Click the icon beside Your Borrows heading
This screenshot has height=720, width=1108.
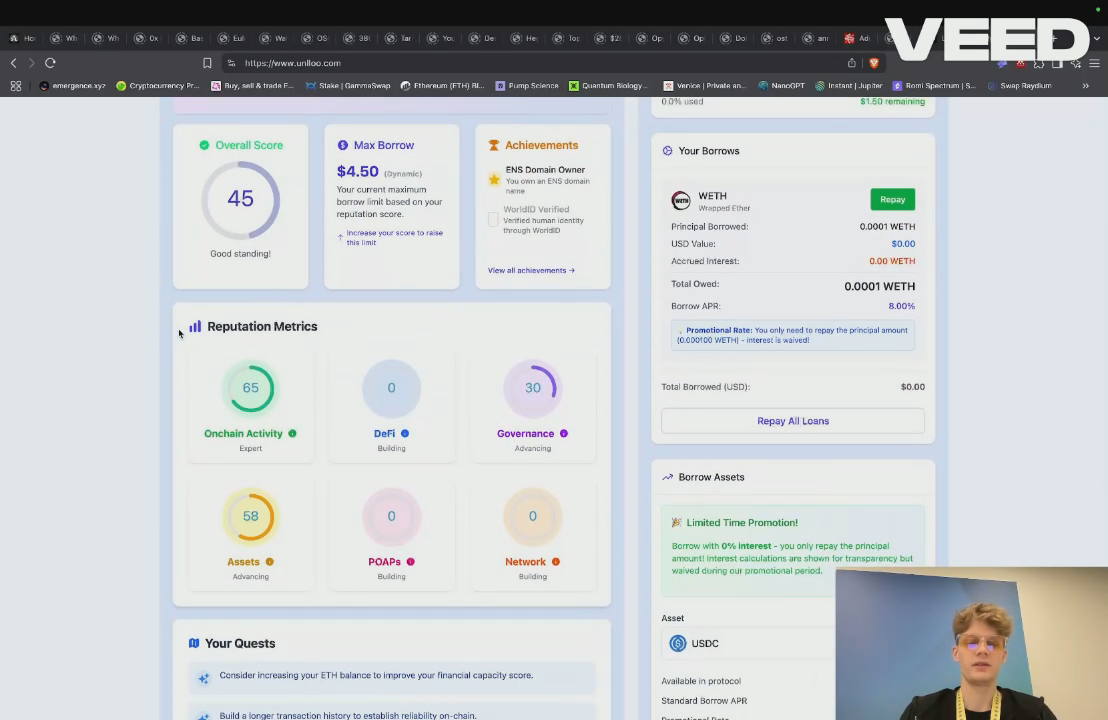[667, 151]
